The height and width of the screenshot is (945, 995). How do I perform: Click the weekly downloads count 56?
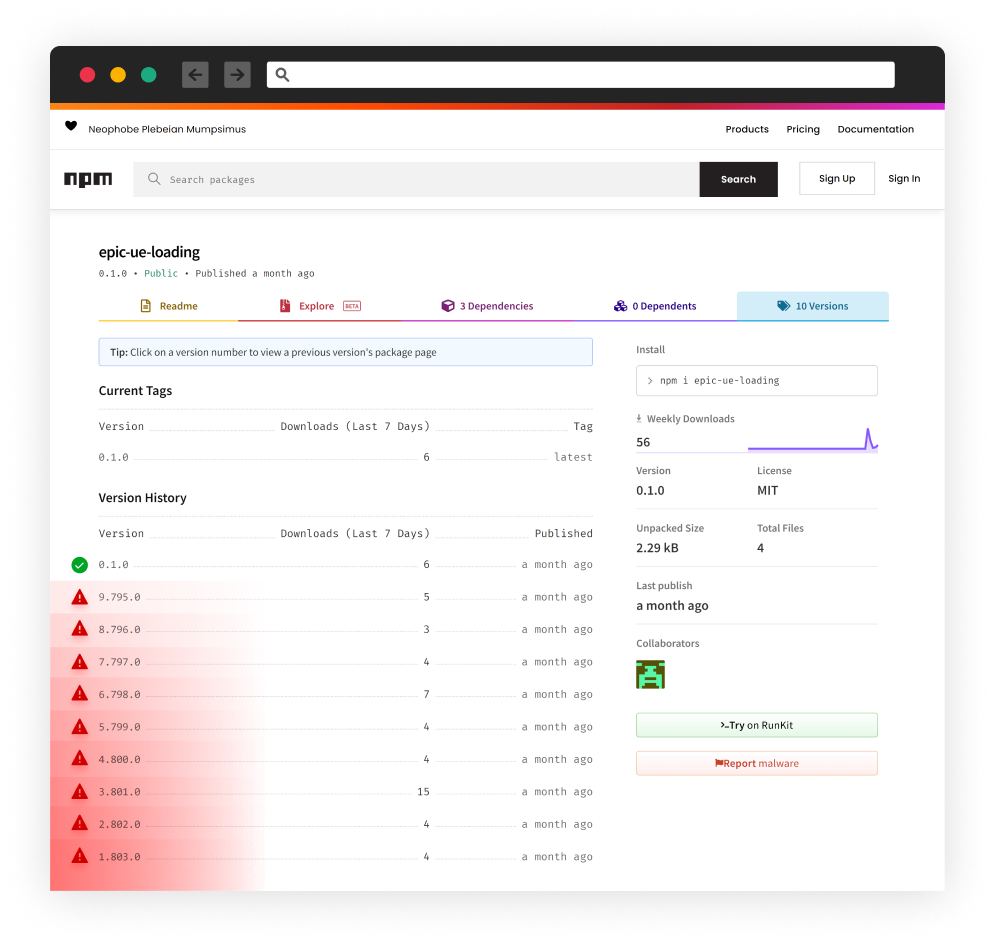click(x=643, y=442)
